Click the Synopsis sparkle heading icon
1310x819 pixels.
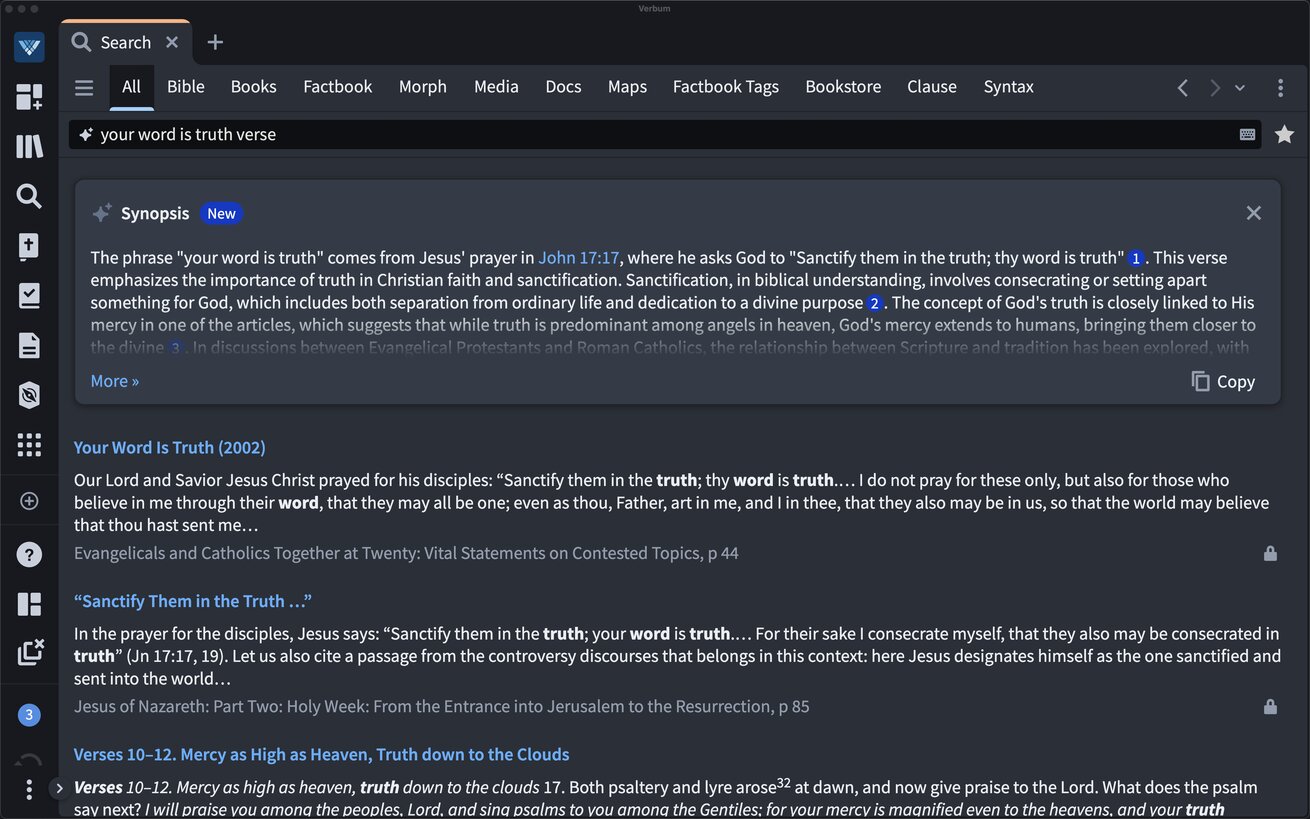[102, 213]
